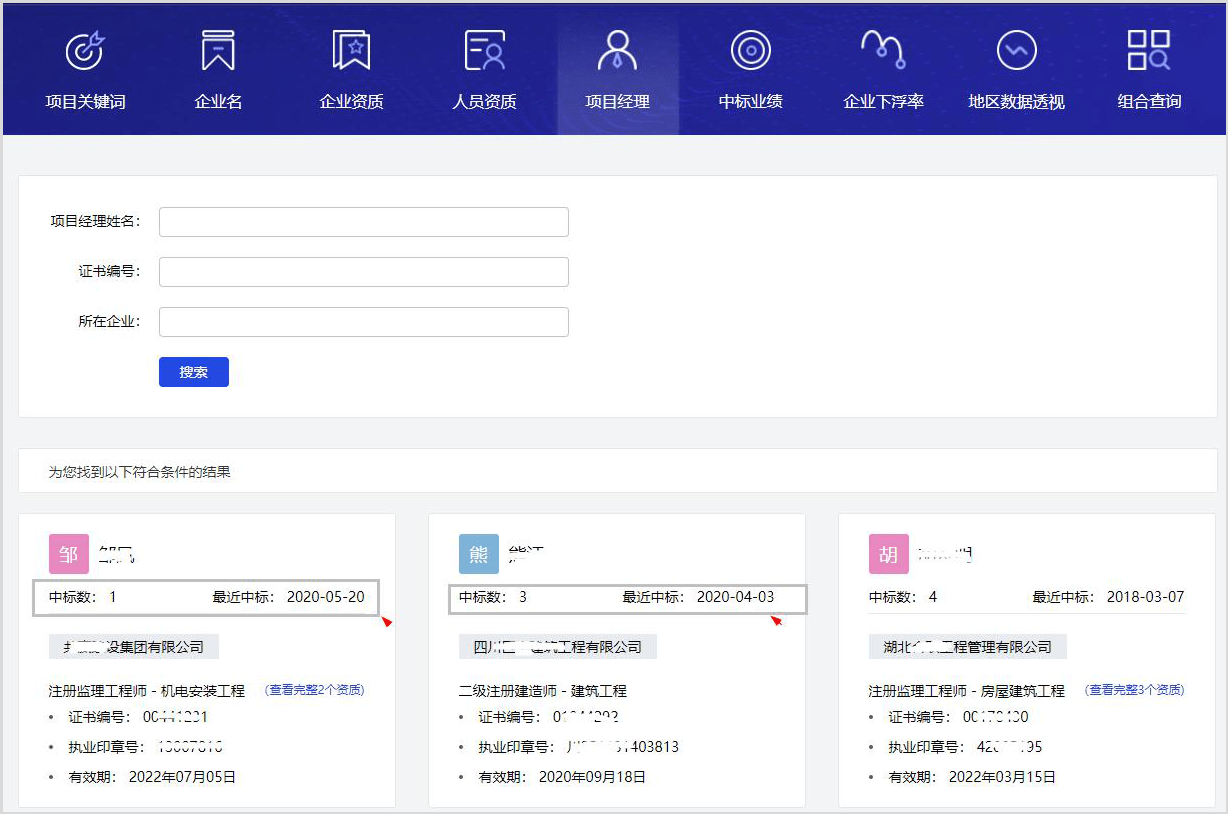Select the 地区数据透视 tab
The width and height of the screenshot is (1228, 814).
coord(1016,70)
